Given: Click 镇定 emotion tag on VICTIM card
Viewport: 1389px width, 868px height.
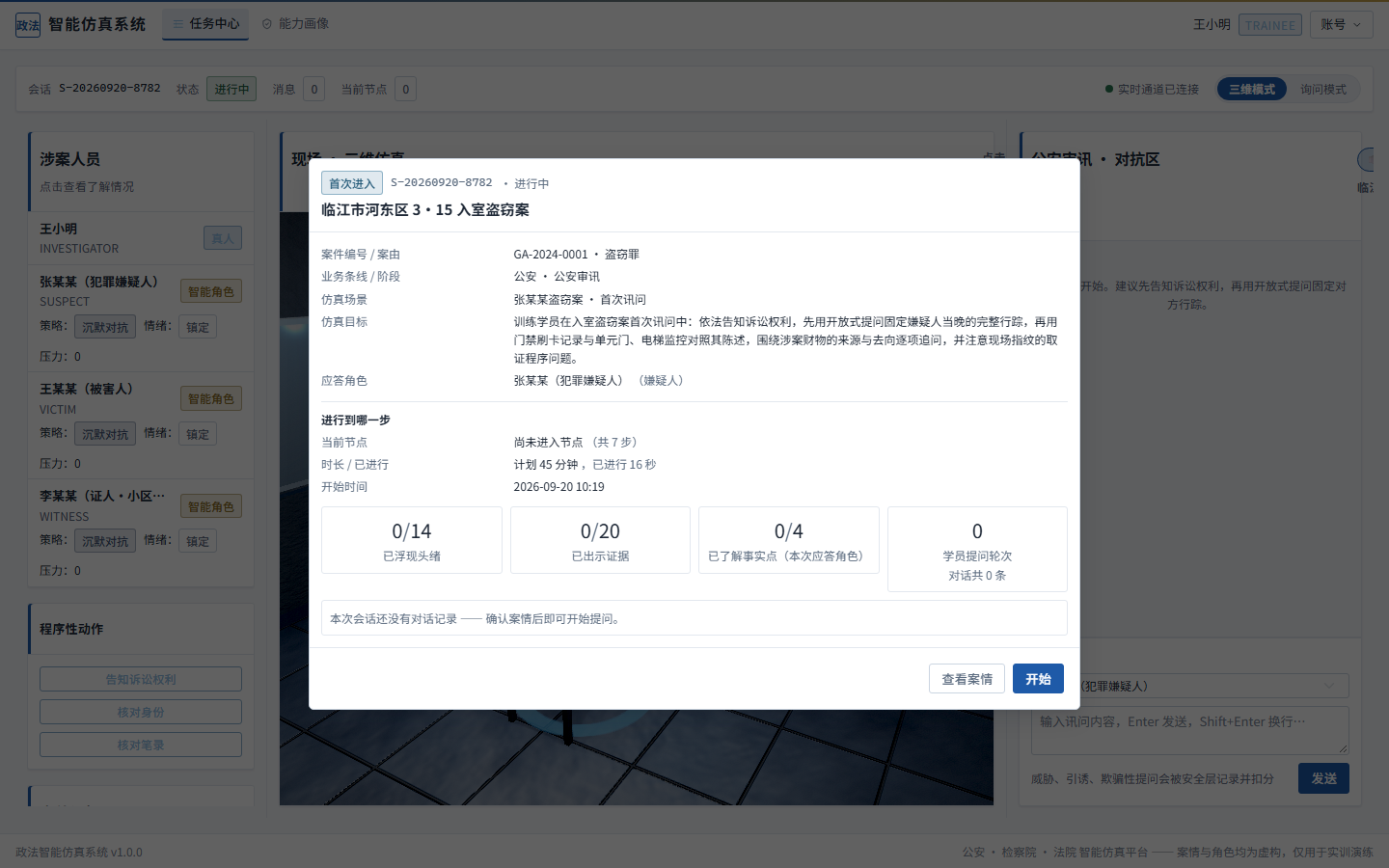Looking at the screenshot, I should pyautogui.click(x=198, y=434).
